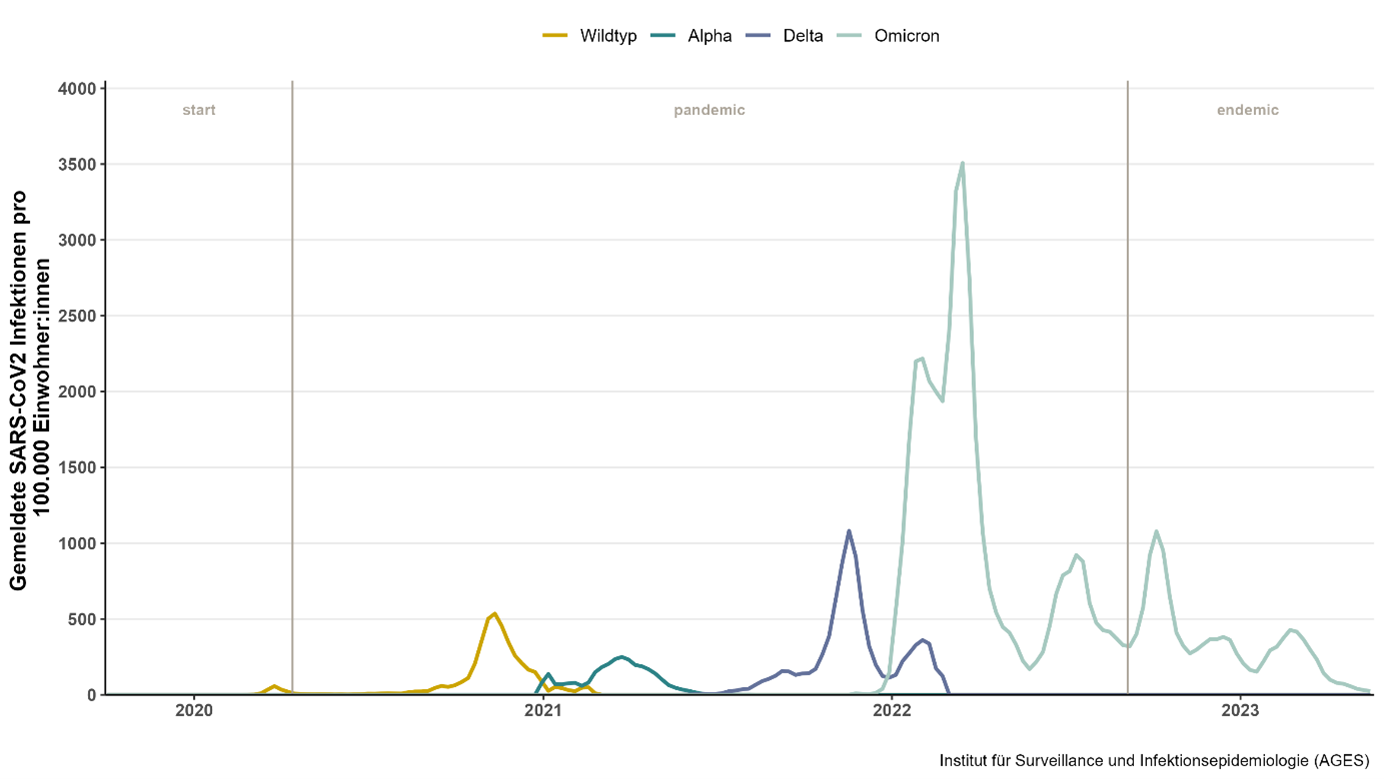Select the Alpha legend label
Viewport: 1384px width, 779px height.
(x=710, y=36)
